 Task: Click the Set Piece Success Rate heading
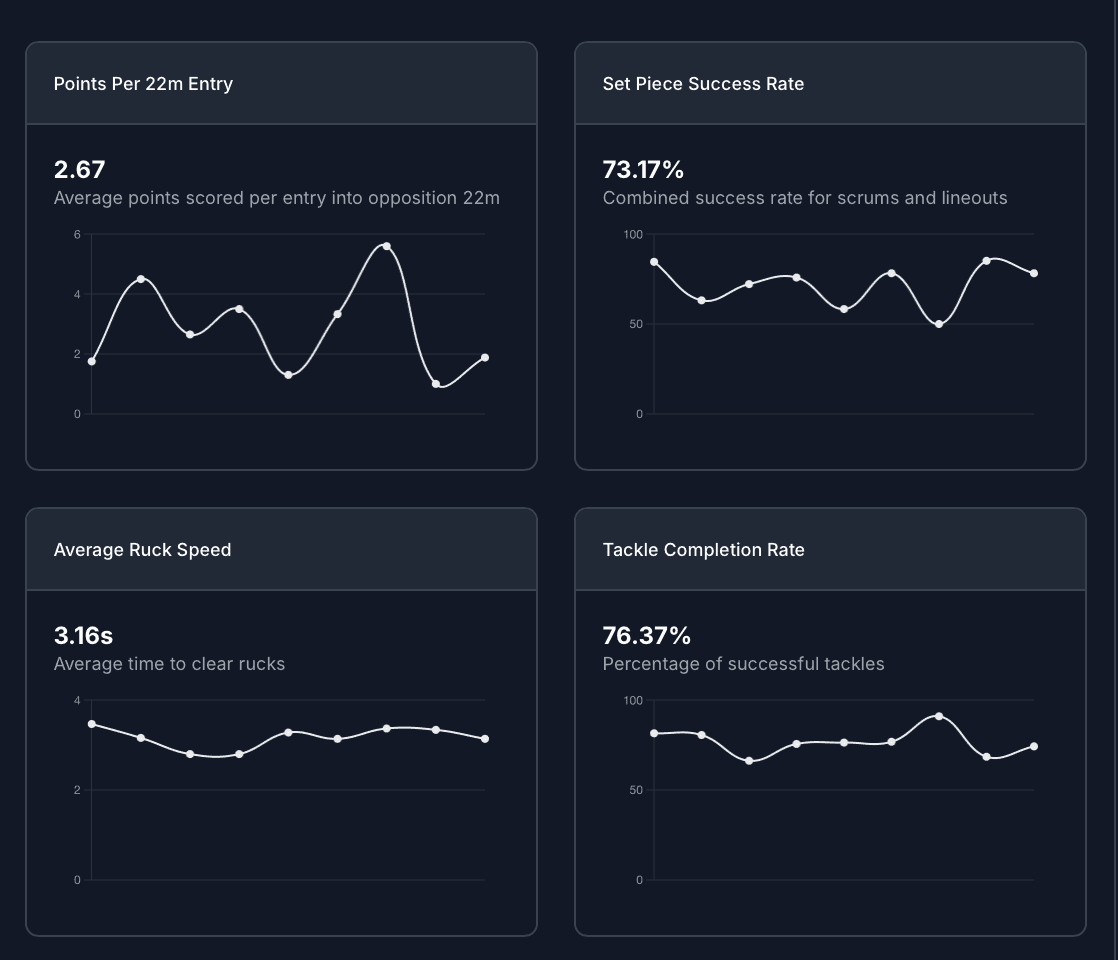pos(703,84)
